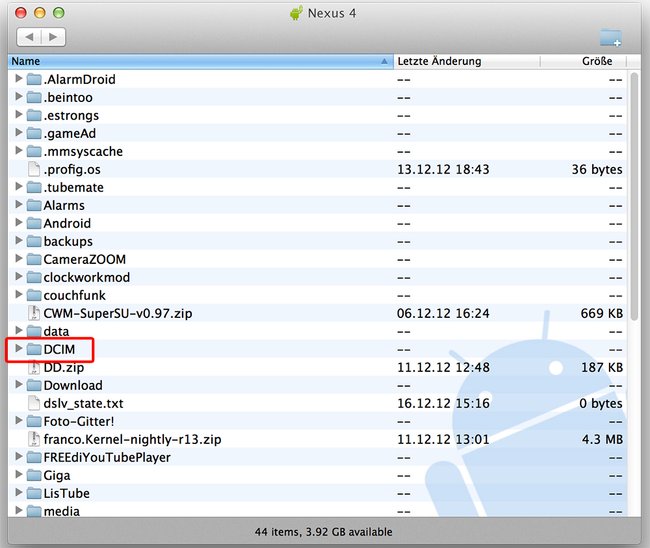This screenshot has height=548, width=650.
Task: Expand the data folder disclosure triangle
Action: coord(18,330)
